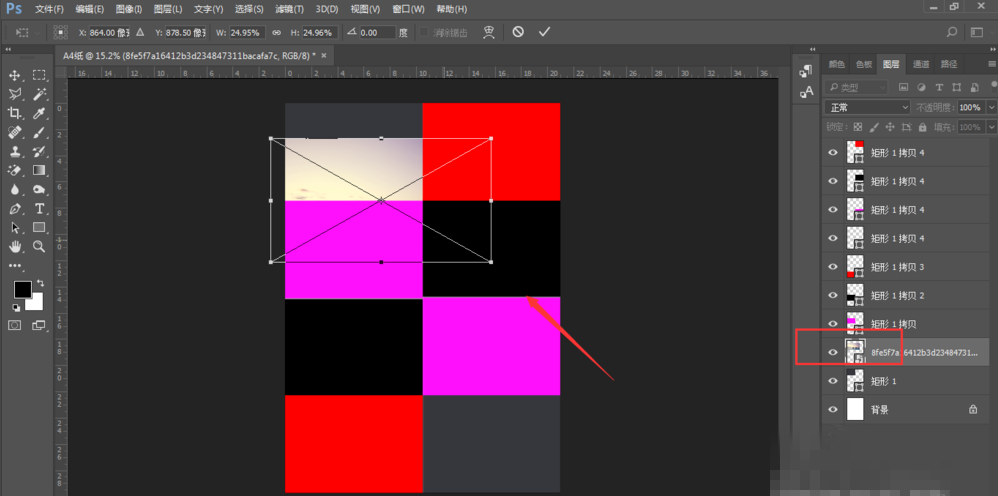Select the Move tool
Image resolution: width=998 pixels, height=496 pixels.
pos(15,75)
